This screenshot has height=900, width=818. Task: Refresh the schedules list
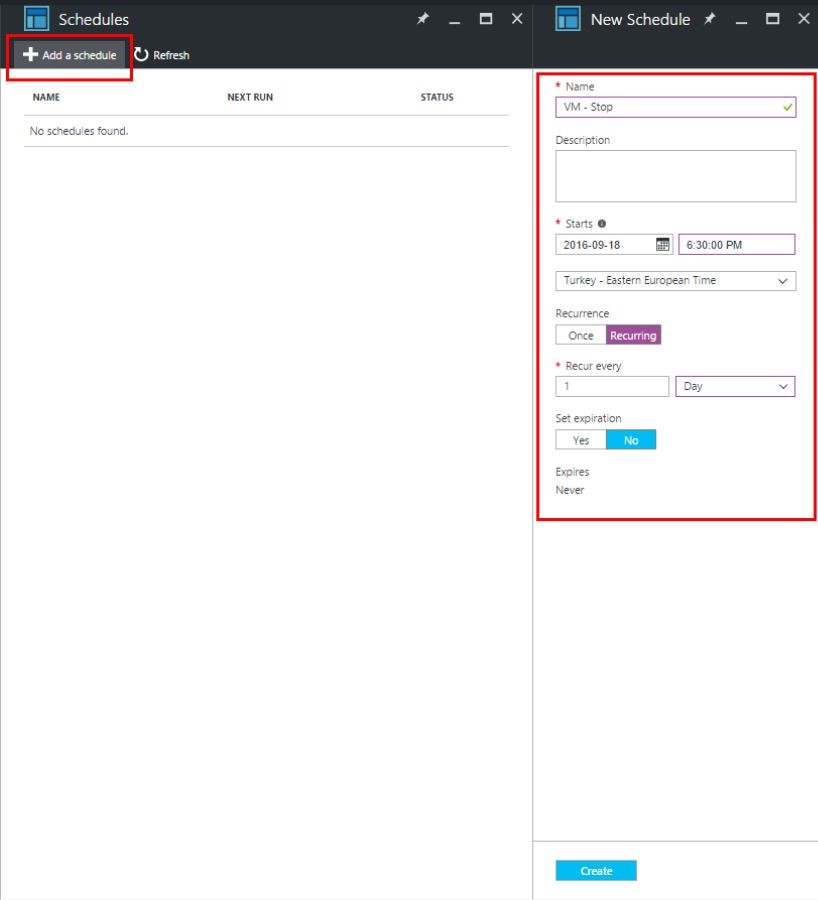162,55
